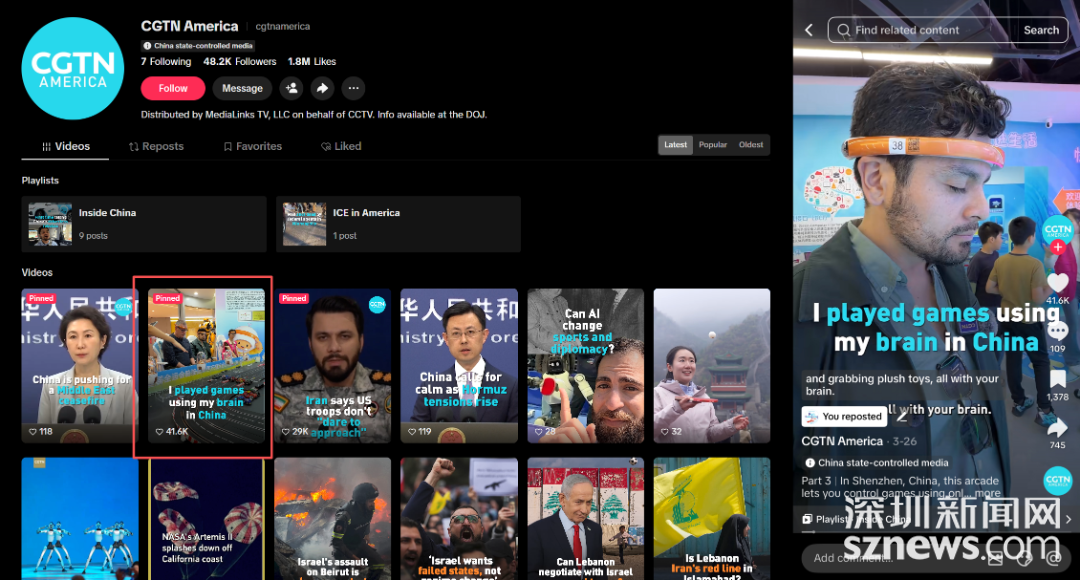Click the add-friend person icon
This screenshot has height=580, width=1080.
[x=291, y=88]
